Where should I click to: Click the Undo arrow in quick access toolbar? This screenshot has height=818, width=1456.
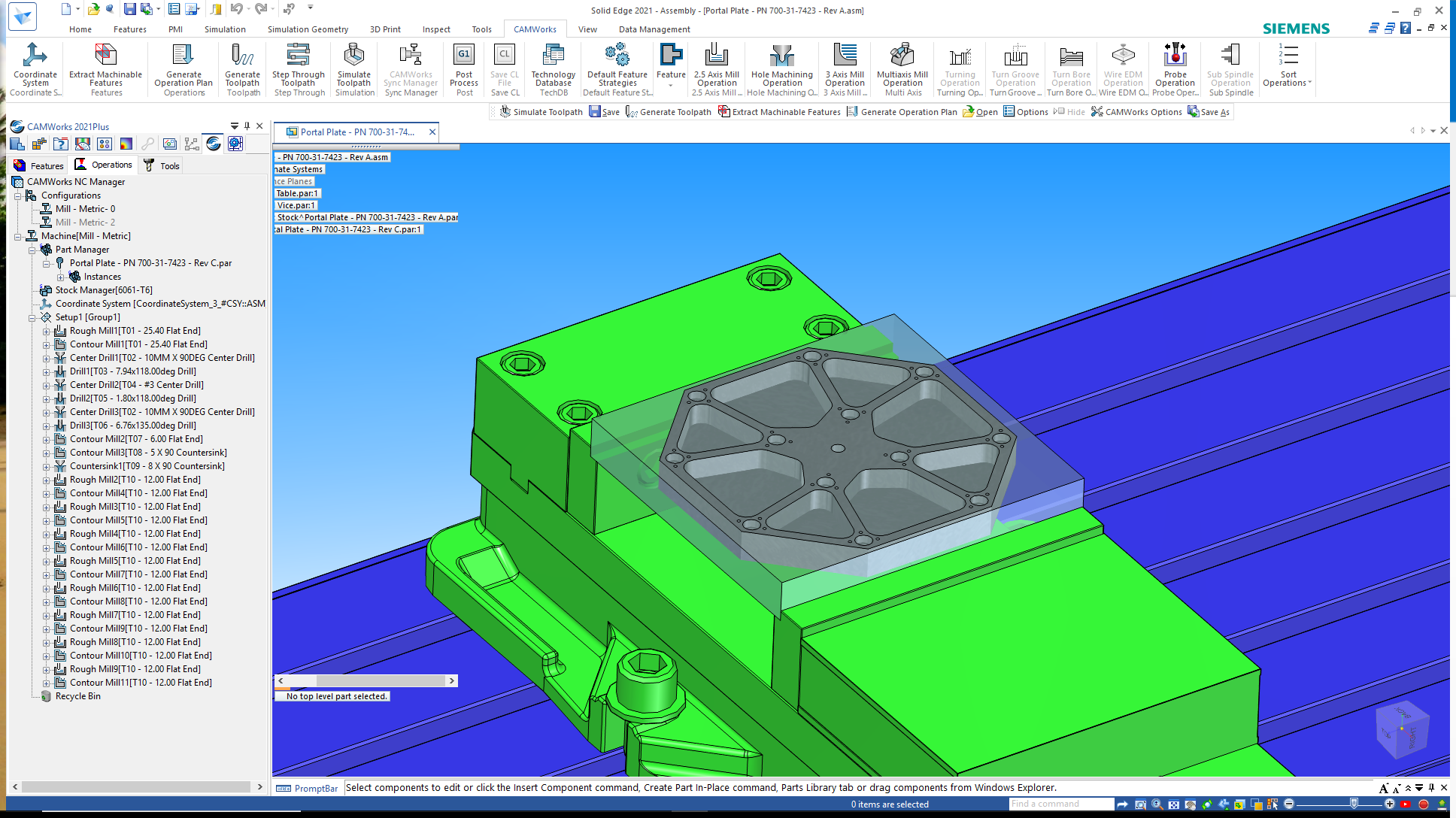236,9
